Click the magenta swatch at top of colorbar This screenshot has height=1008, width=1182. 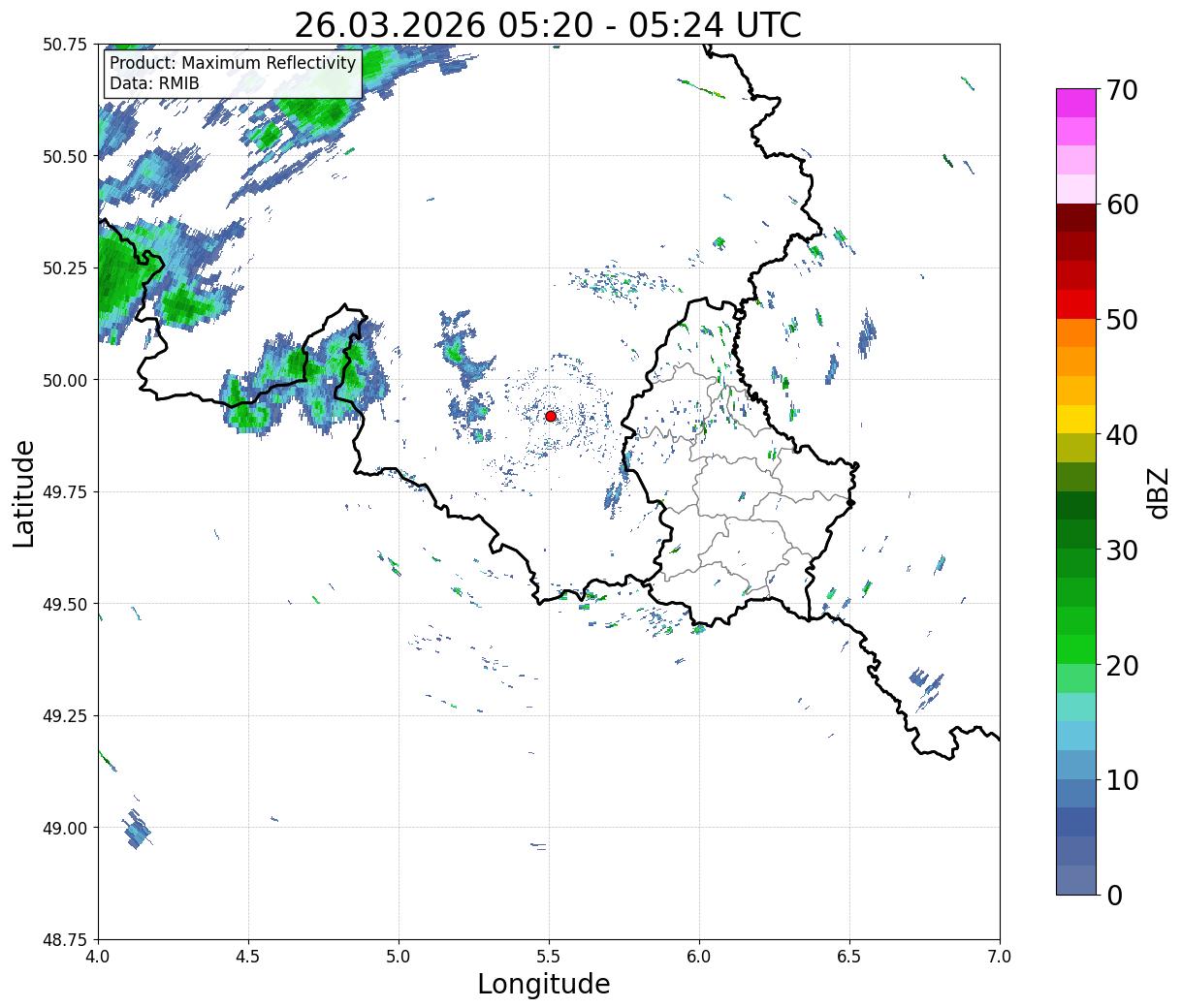[1076, 103]
